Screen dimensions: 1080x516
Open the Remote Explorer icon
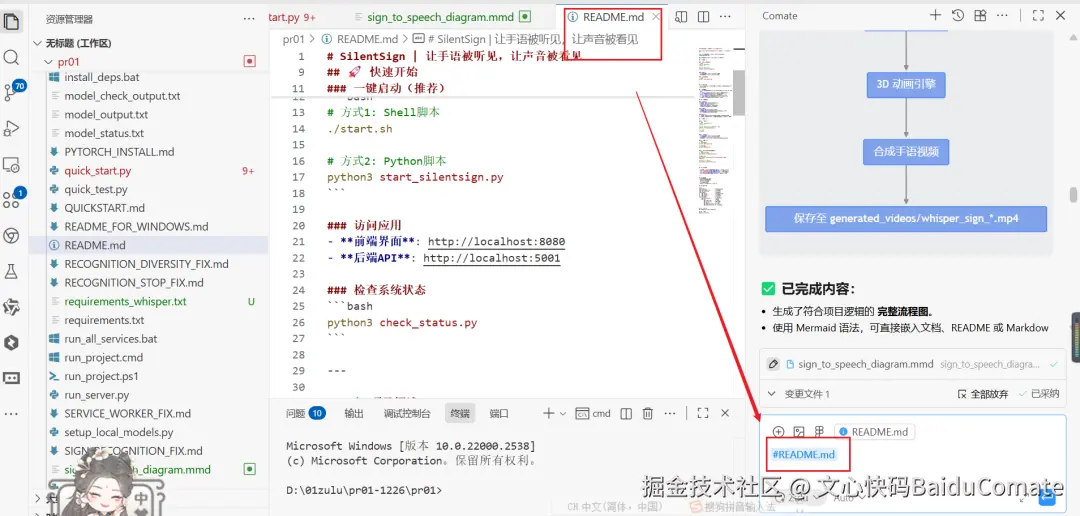click(x=11, y=165)
